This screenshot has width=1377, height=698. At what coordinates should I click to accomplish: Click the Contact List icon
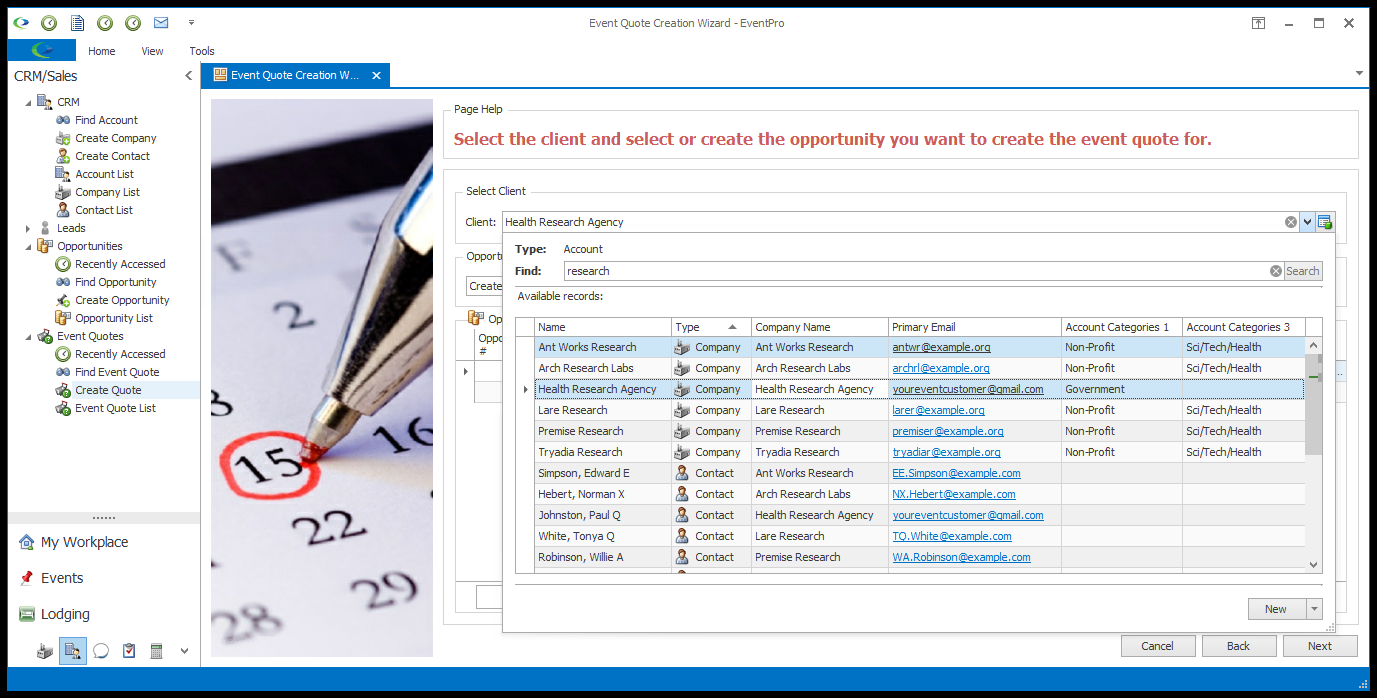(x=63, y=210)
